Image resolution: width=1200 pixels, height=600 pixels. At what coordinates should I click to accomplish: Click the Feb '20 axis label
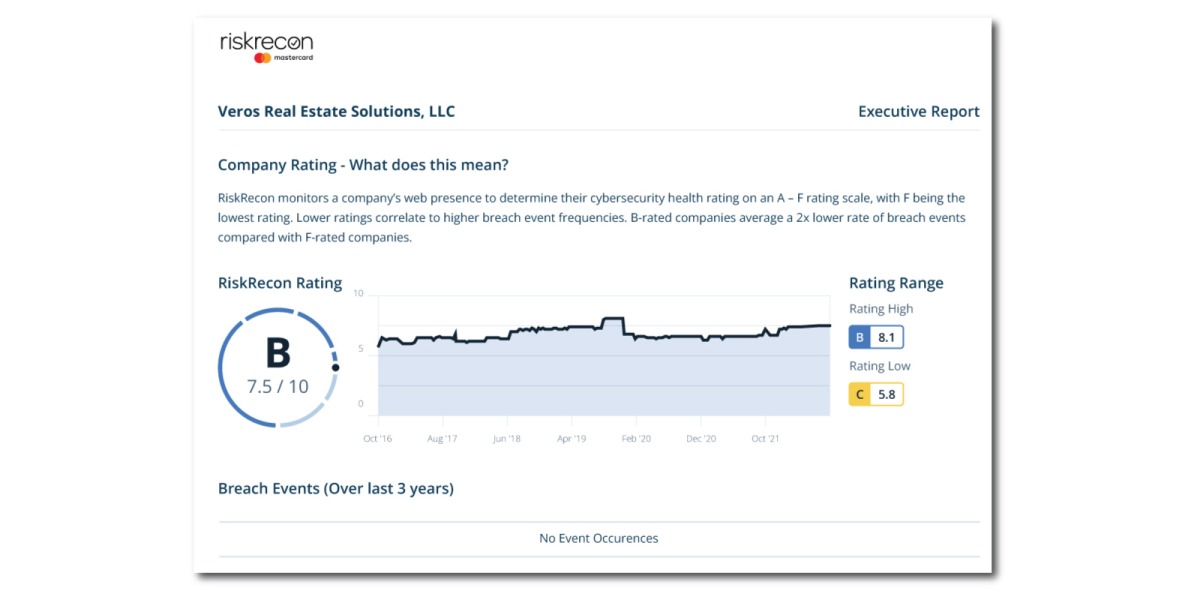tap(636, 439)
